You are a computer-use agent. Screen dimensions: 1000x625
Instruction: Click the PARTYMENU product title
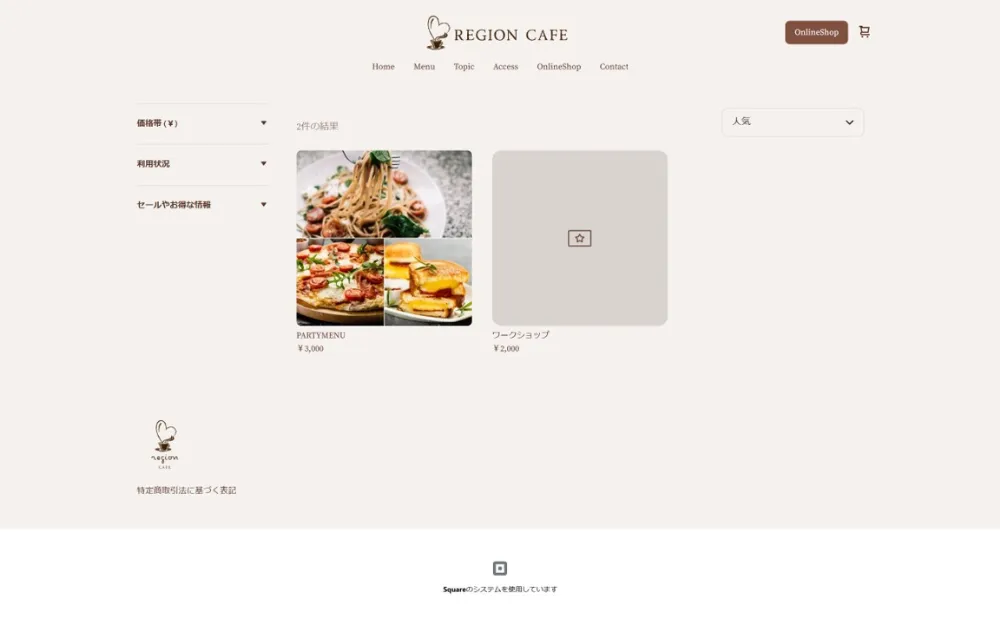pos(321,335)
